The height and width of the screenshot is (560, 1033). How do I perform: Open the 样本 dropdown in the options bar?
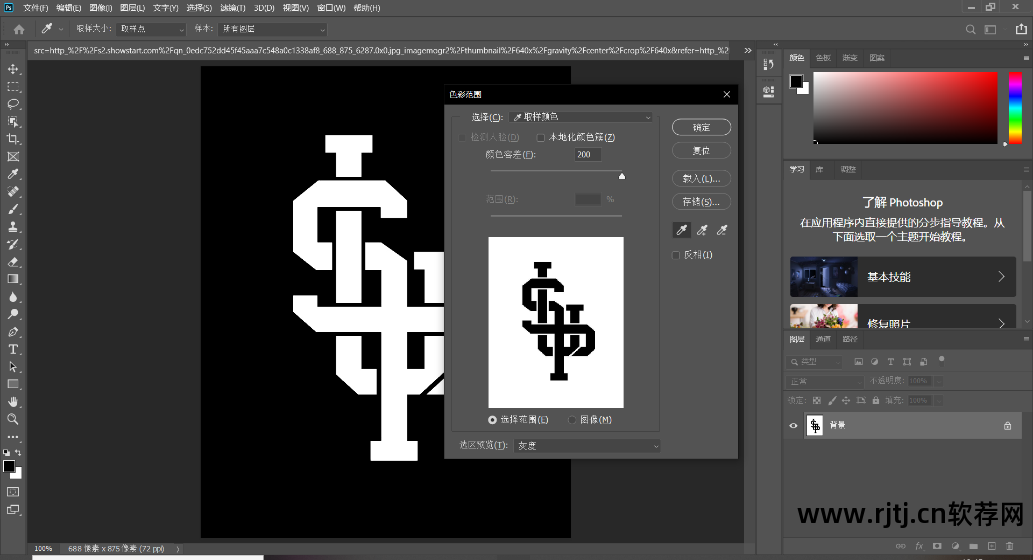273,29
